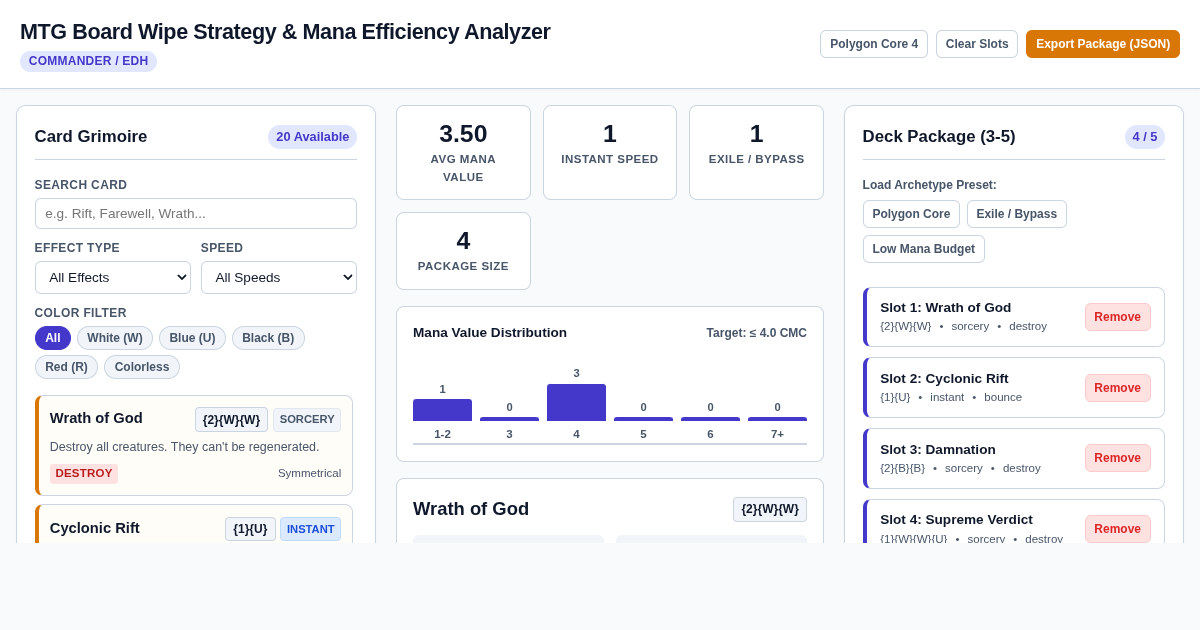Click the Clear Slots button
Image resolution: width=1200 pixels, height=630 pixels.
977,44
